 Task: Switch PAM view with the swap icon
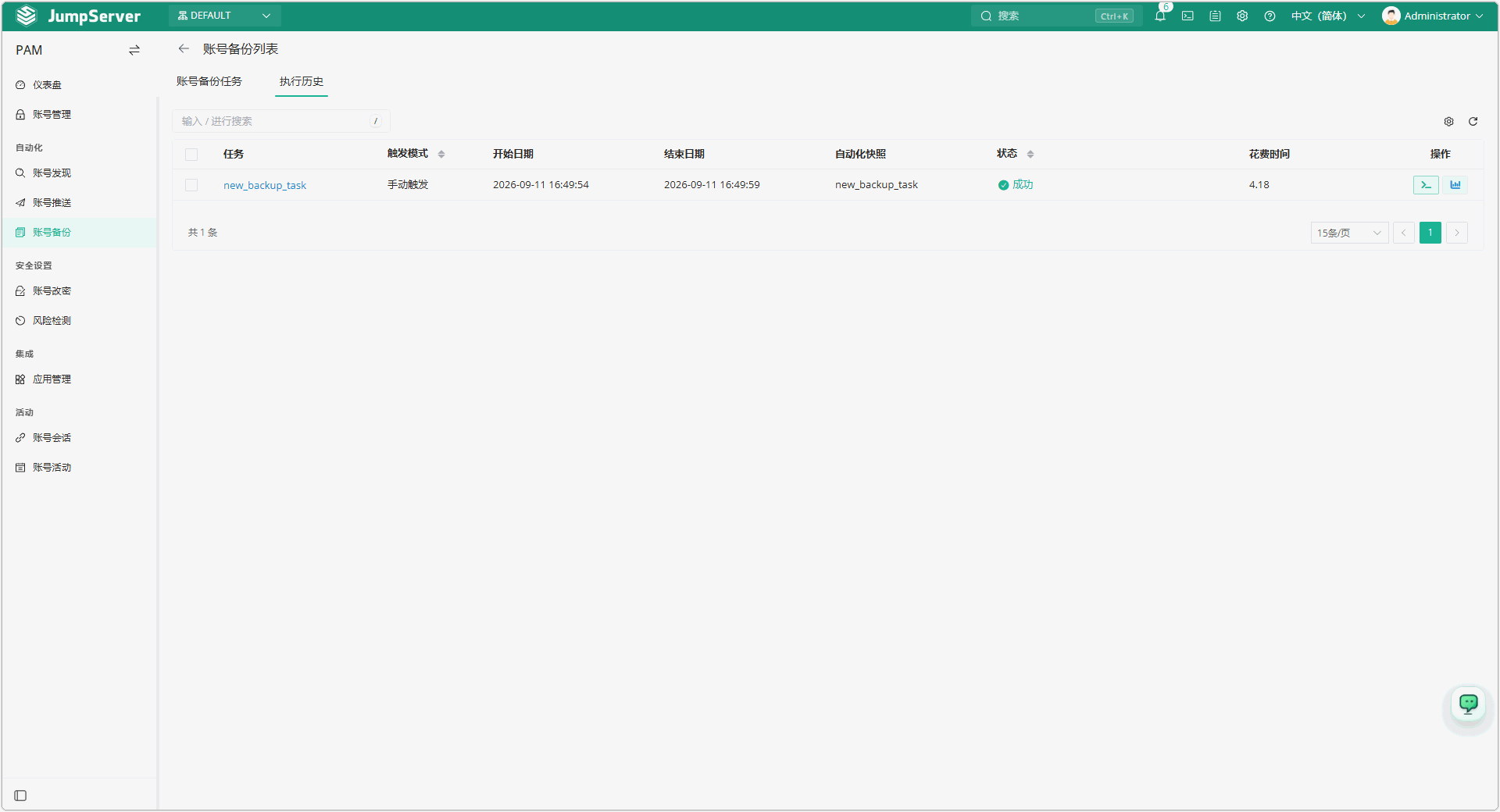pos(134,50)
